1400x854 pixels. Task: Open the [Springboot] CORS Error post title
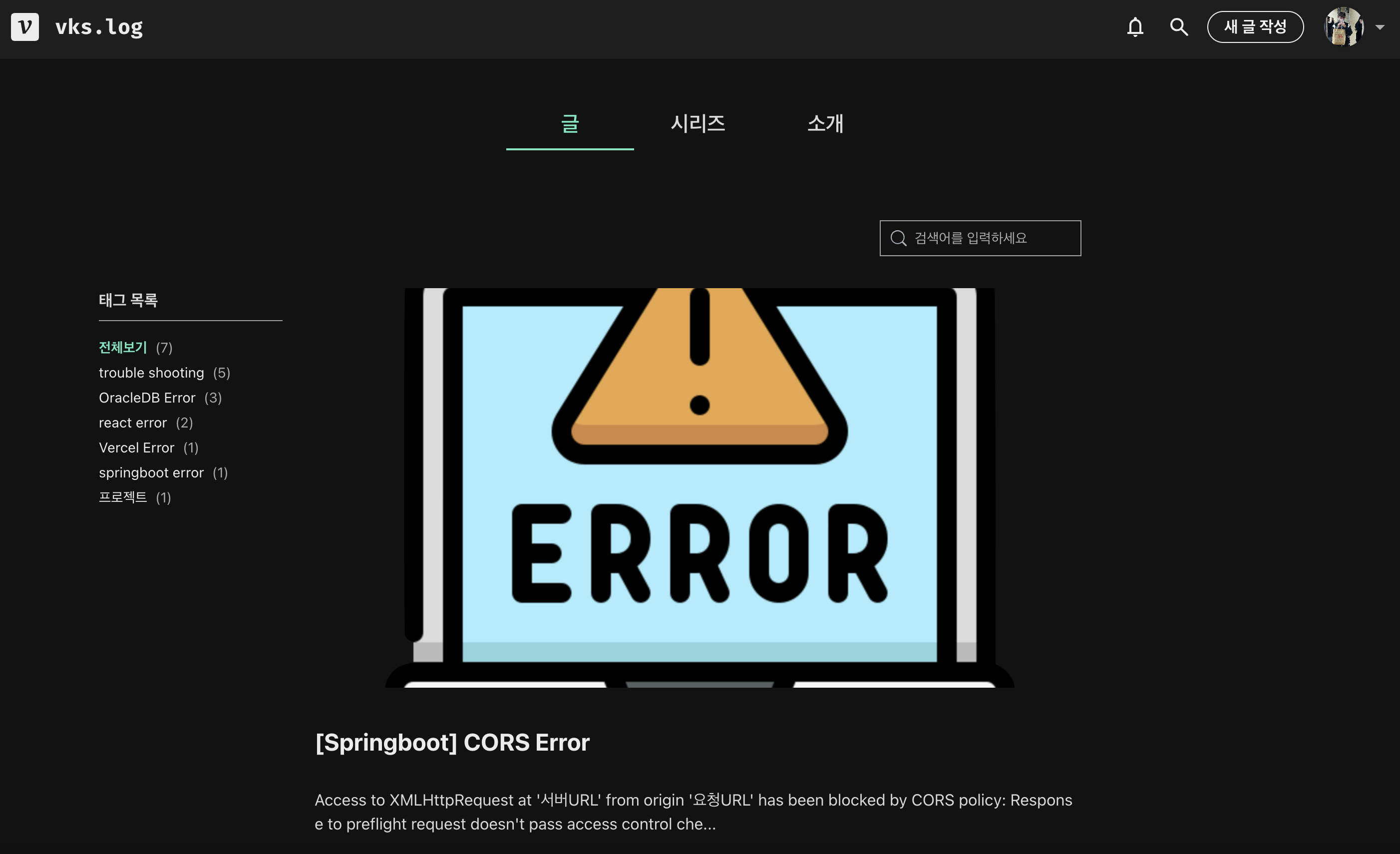click(452, 743)
